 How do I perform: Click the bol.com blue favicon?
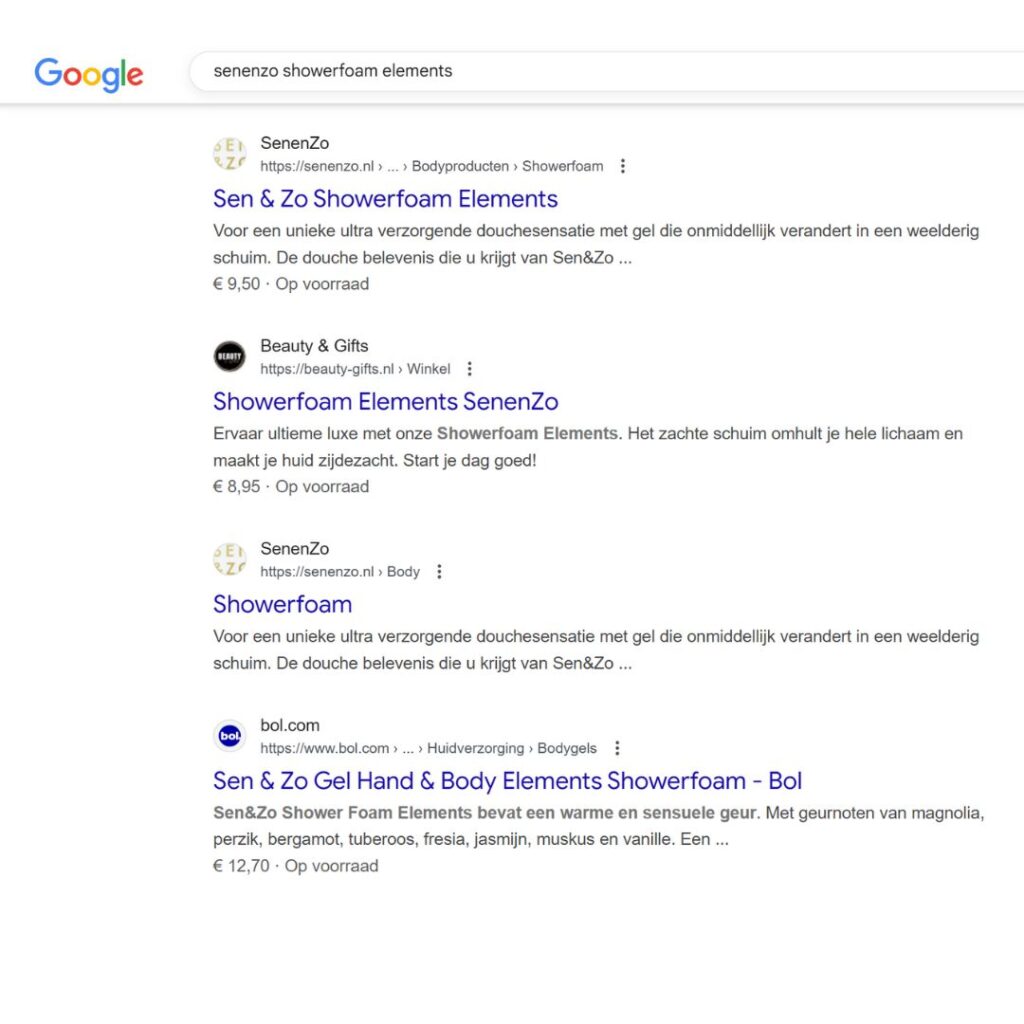230,736
